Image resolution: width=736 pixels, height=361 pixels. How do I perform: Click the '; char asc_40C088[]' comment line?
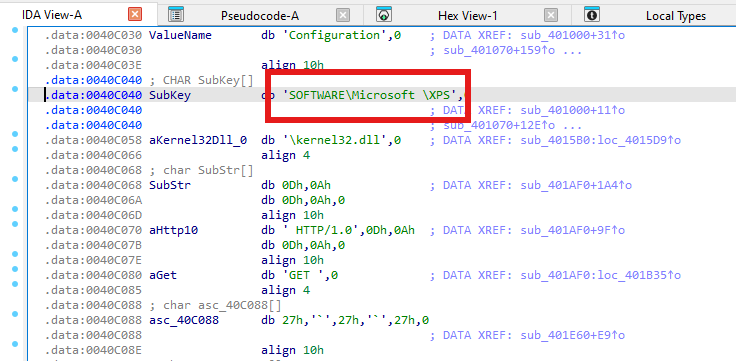215,306
